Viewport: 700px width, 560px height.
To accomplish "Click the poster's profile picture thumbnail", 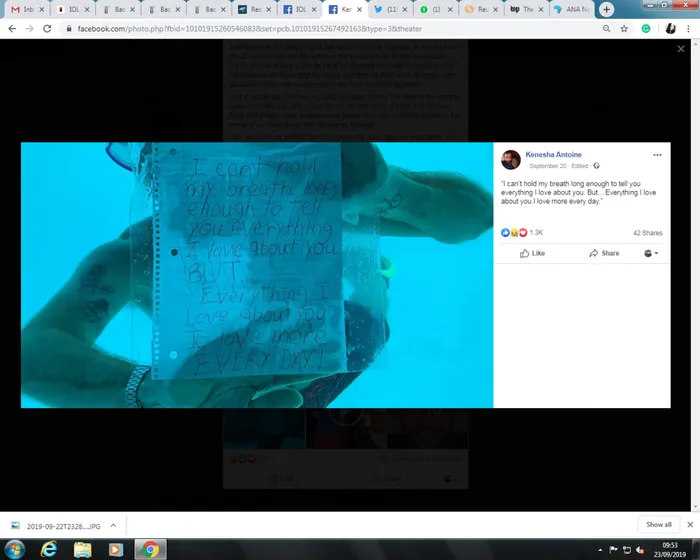I will click(x=510, y=160).
